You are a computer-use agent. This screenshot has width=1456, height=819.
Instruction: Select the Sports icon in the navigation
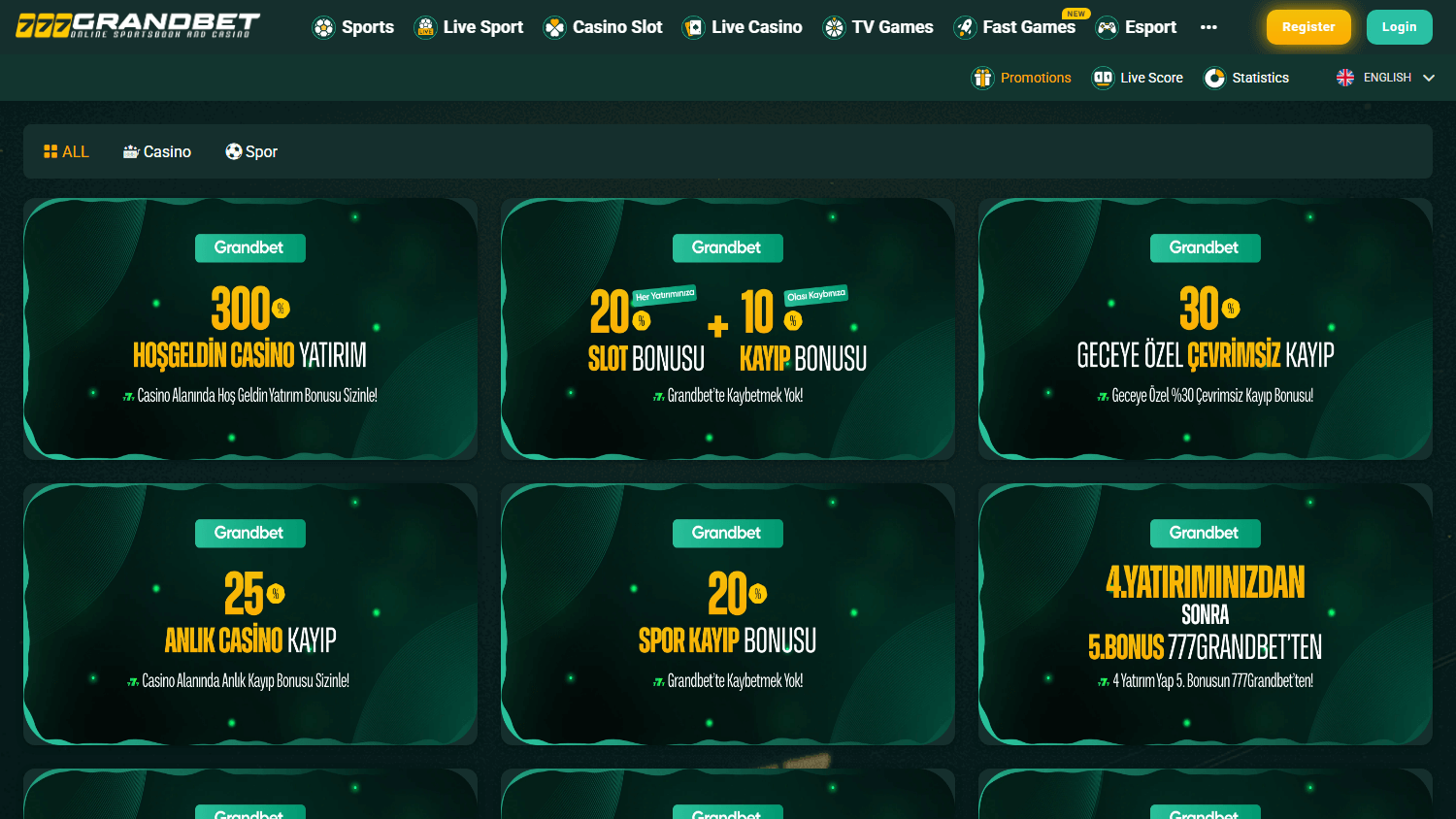(323, 27)
